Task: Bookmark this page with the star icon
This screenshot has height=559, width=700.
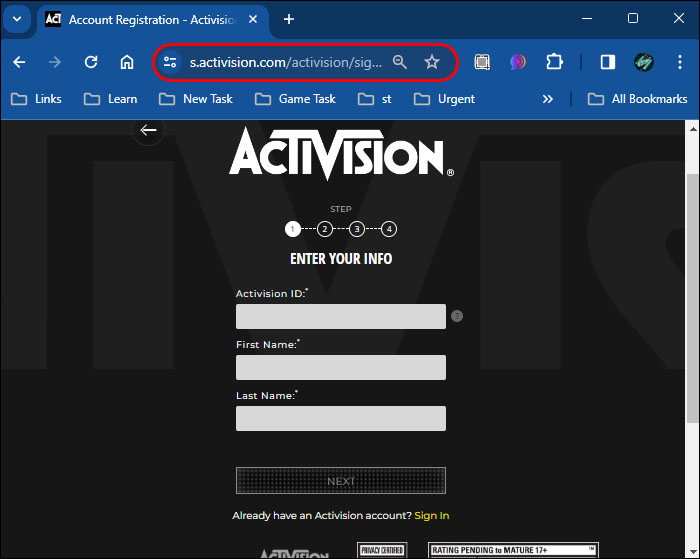Action: point(432,62)
